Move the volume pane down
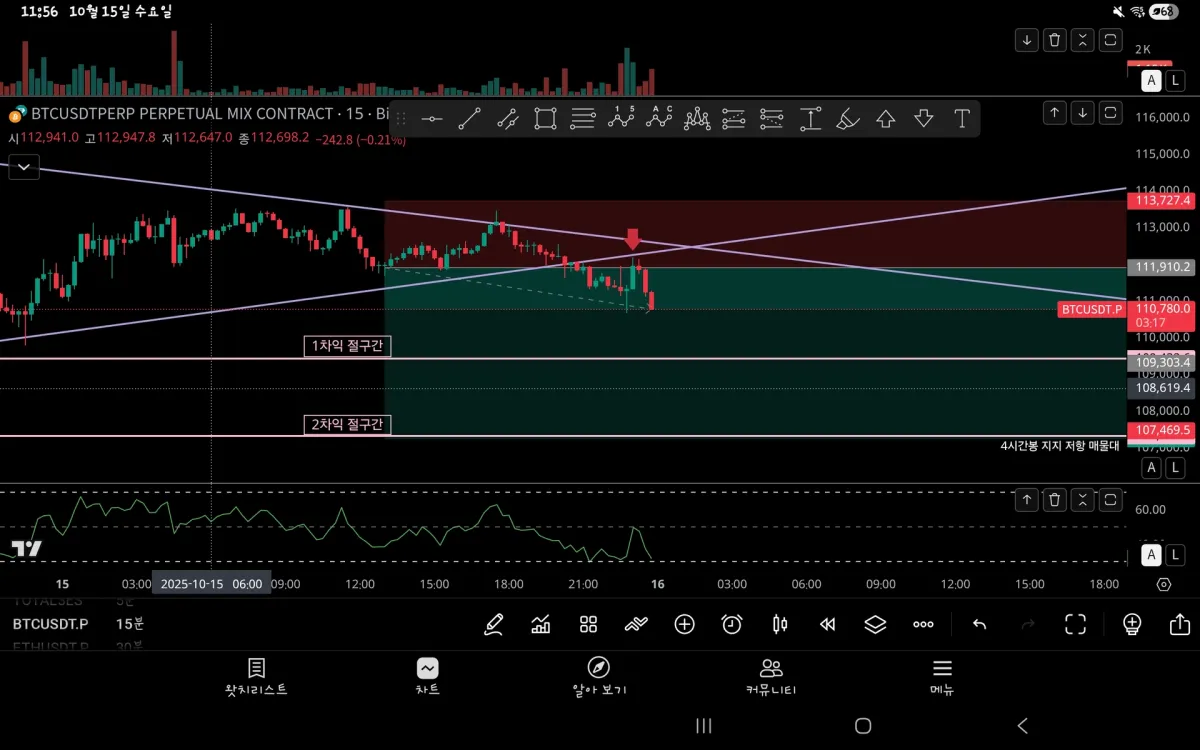 coord(1027,40)
